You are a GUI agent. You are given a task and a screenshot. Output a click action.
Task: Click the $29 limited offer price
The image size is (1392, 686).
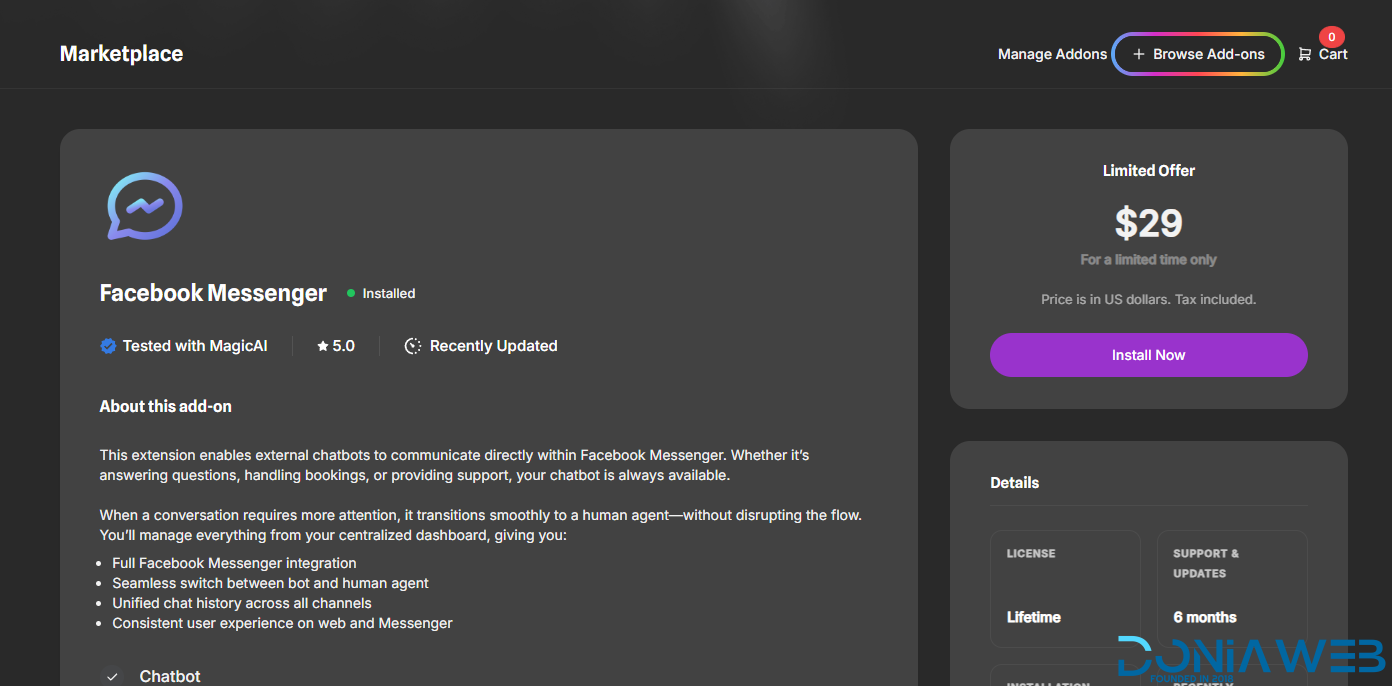(x=1148, y=223)
